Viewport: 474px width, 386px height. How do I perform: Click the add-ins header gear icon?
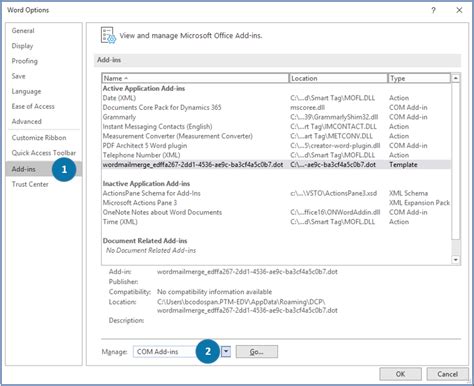click(108, 35)
